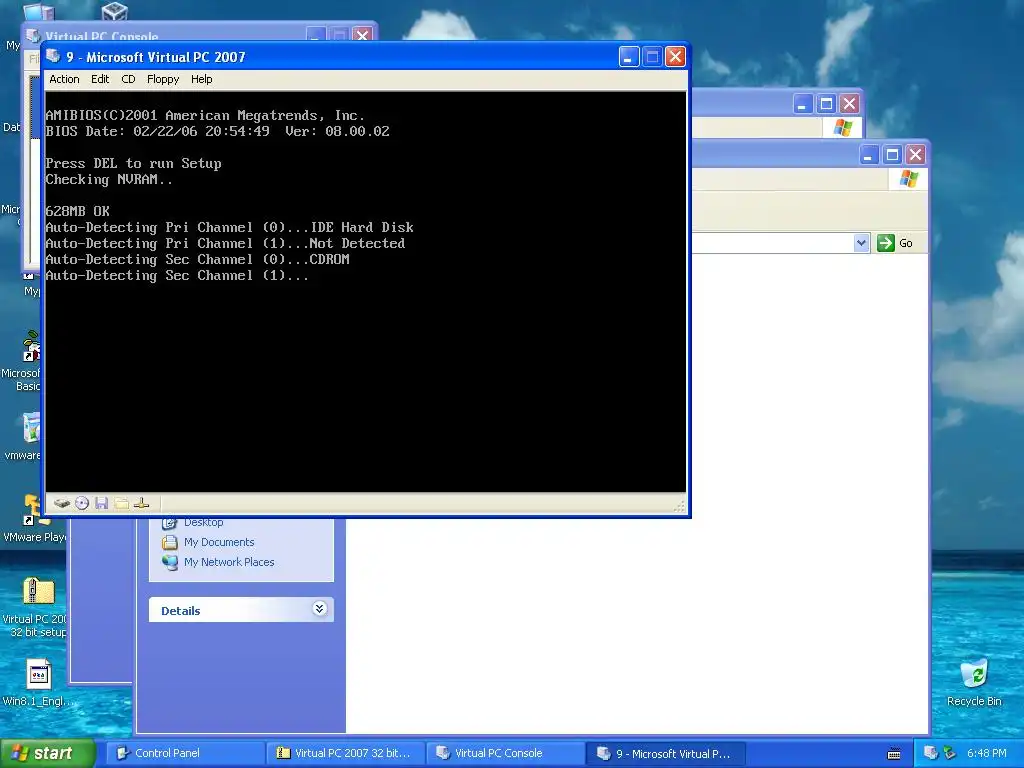Click the Virtual PC title bar icon
This screenshot has height=768, width=1024.
54,56
